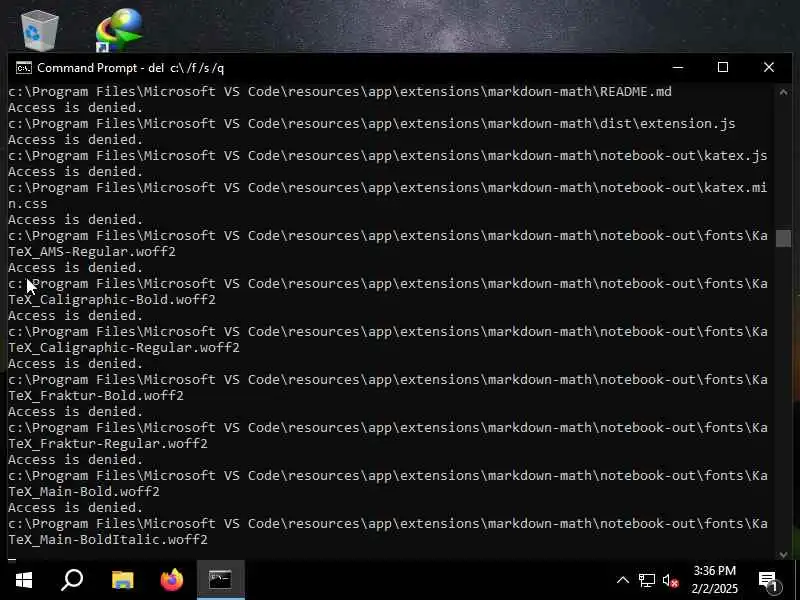Click the console vertical scrollbar thumb
The image size is (800, 600).
(x=783, y=238)
